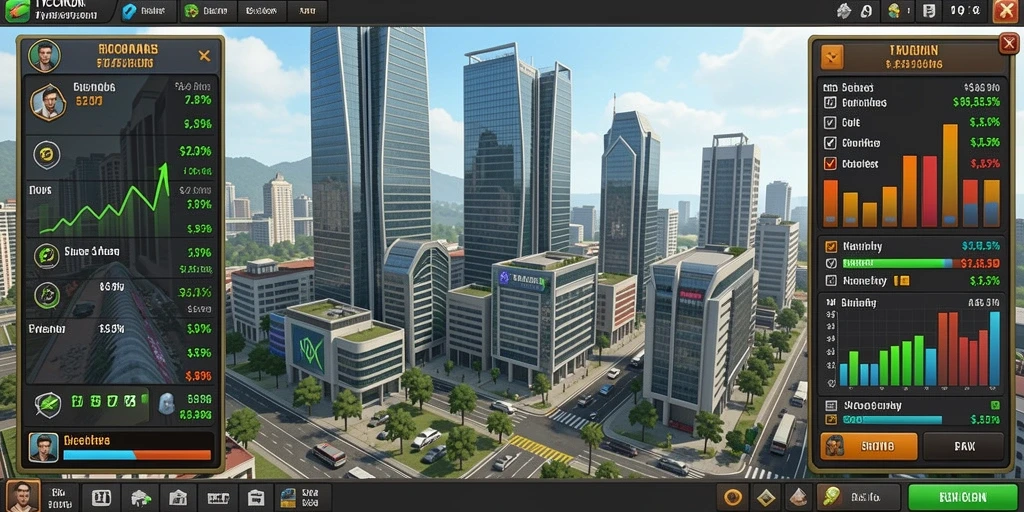The image size is (1024, 512).
Task: Click the document icon in top-right bar
Action: pos(929,10)
